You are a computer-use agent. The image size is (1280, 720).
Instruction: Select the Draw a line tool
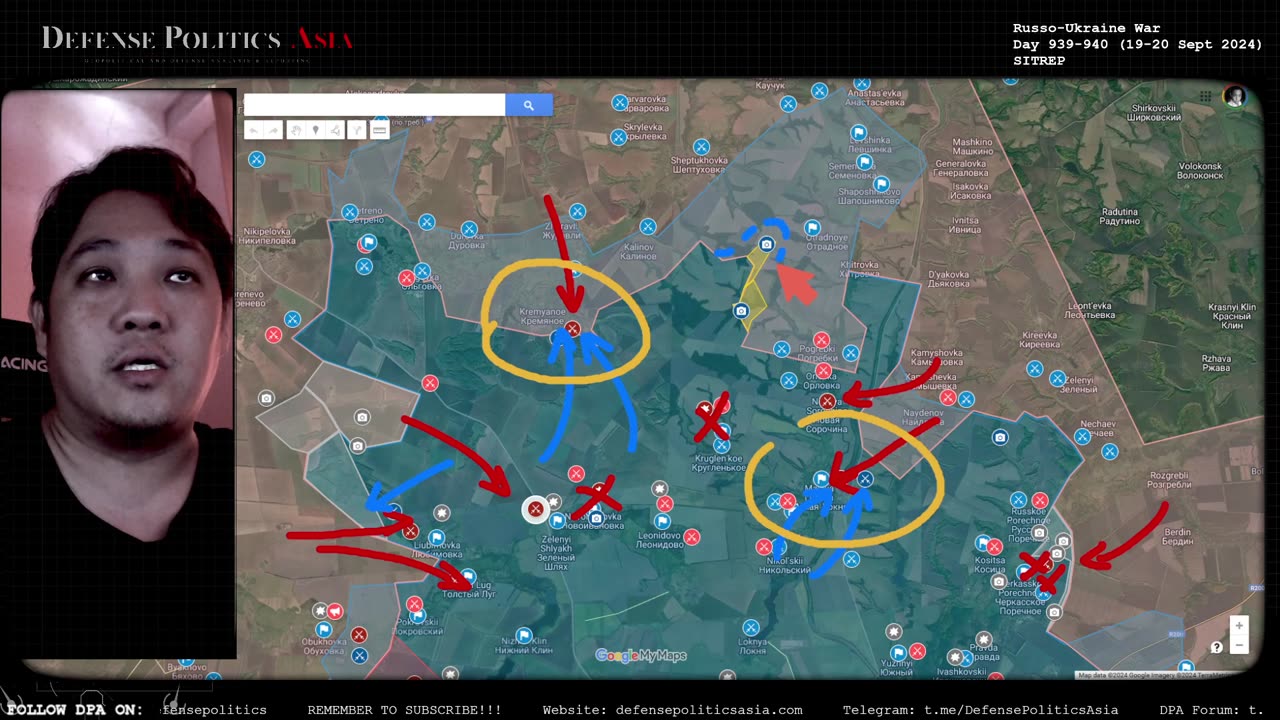pyautogui.click(x=335, y=130)
